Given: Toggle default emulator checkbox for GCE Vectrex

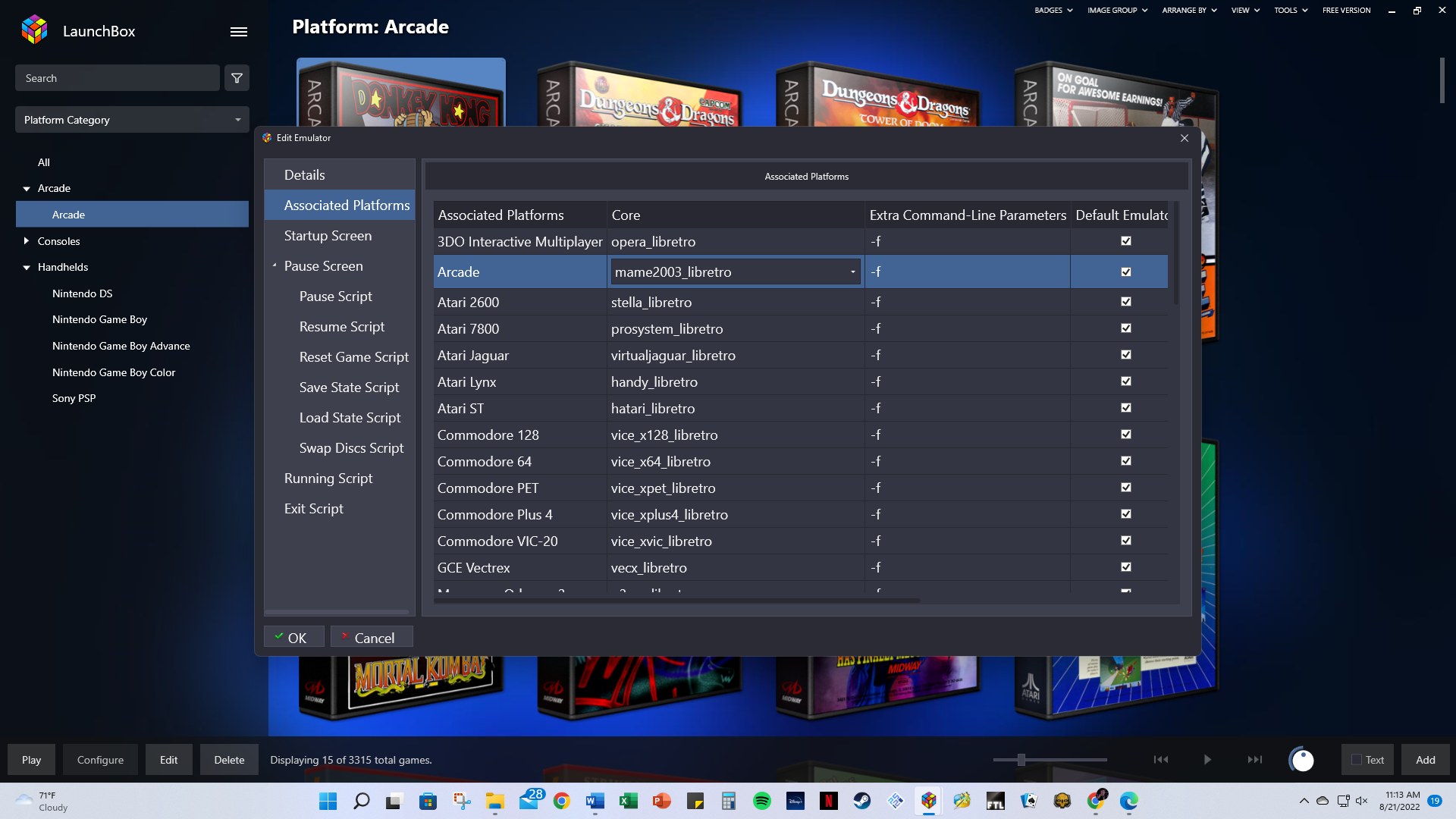Looking at the screenshot, I should click(x=1125, y=567).
